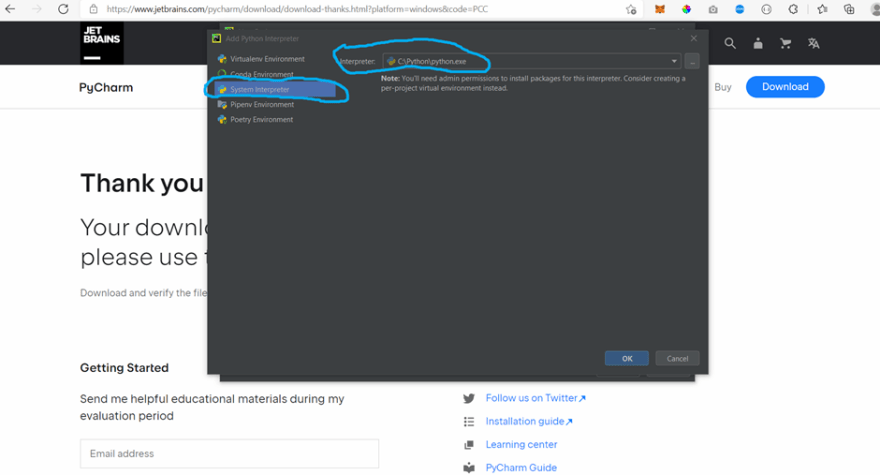Open the language translation selector icon
The image size is (880, 475).
813,43
